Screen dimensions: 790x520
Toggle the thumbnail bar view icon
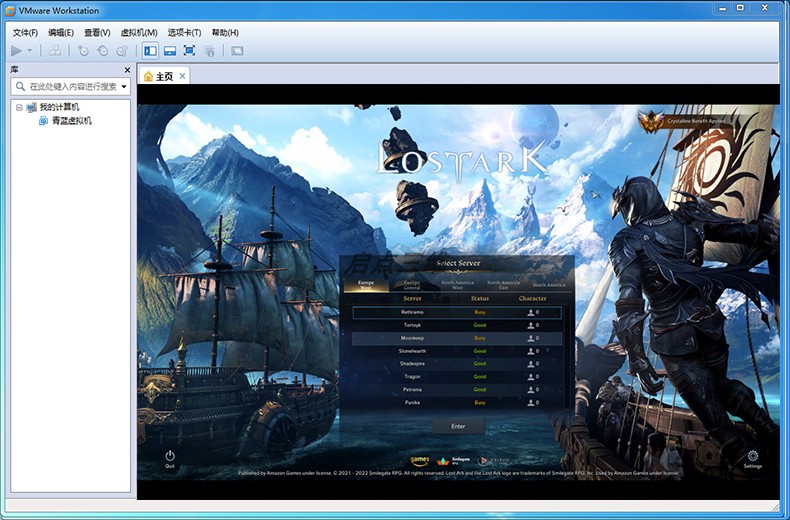tap(170, 50)
